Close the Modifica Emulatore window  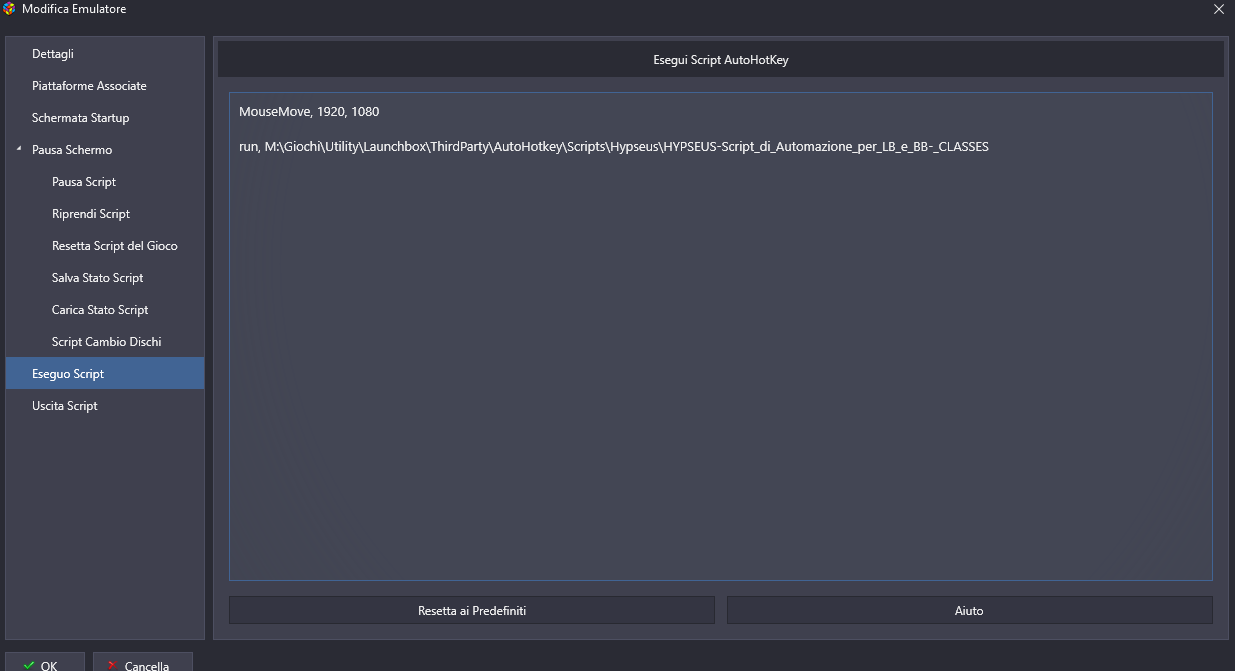pyautogui.click(x=1218, y=9)
